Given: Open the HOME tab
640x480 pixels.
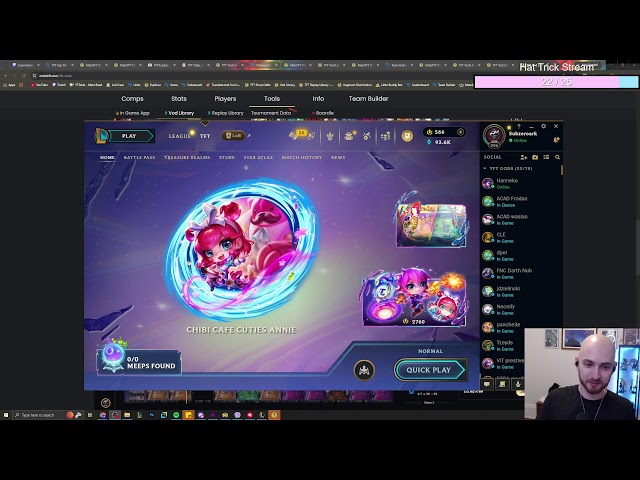Looking at the screenshot, I should tap(107, 157).
